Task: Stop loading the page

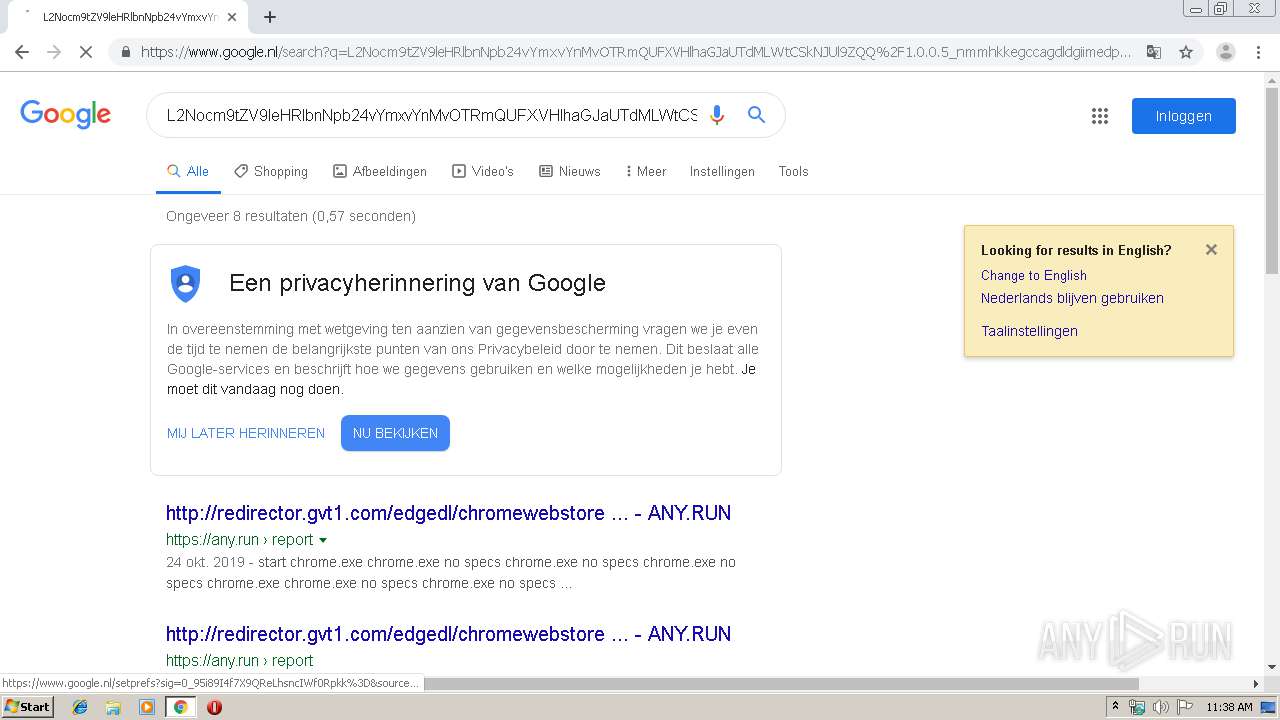Action: [x=86, y=52]
